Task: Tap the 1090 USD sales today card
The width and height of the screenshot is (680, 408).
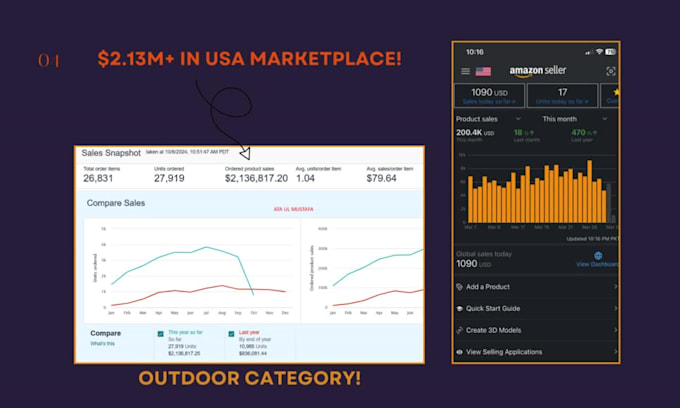Action: (x=489, y=95)
